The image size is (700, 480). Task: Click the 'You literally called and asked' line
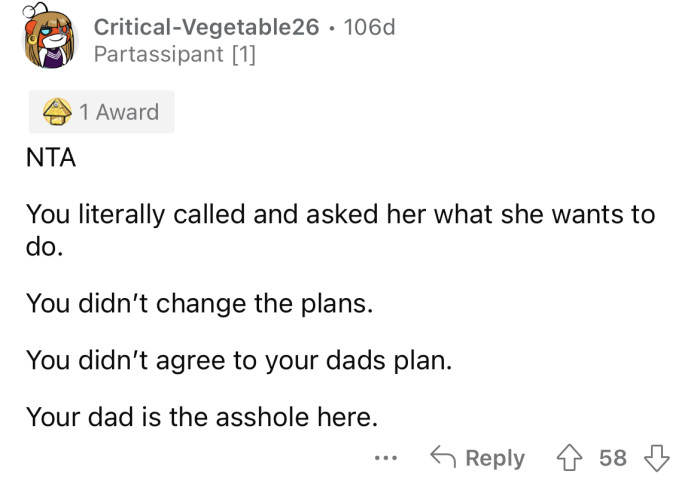tap(340, 214)
